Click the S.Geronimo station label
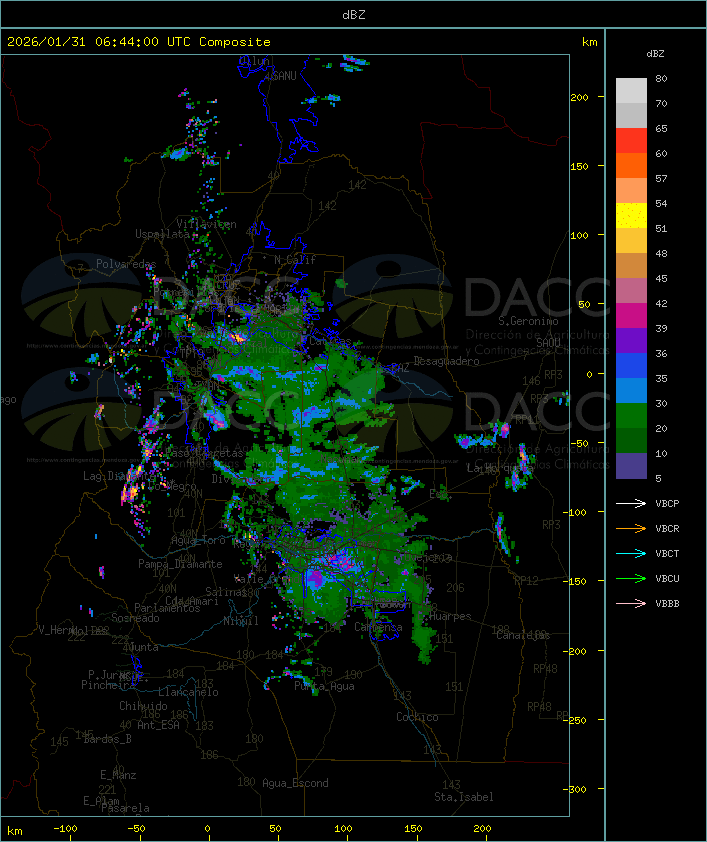707x842 pixels. click(x=527, y=322)
